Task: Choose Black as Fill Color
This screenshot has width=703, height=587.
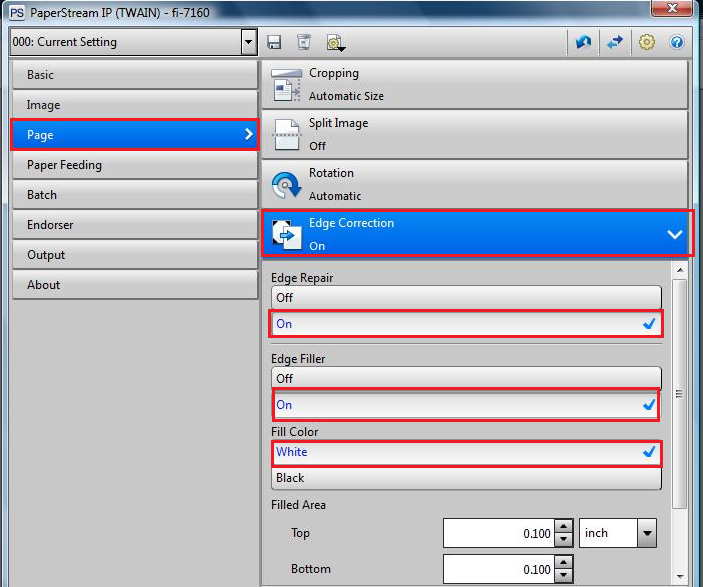Action: coord(466,478)
